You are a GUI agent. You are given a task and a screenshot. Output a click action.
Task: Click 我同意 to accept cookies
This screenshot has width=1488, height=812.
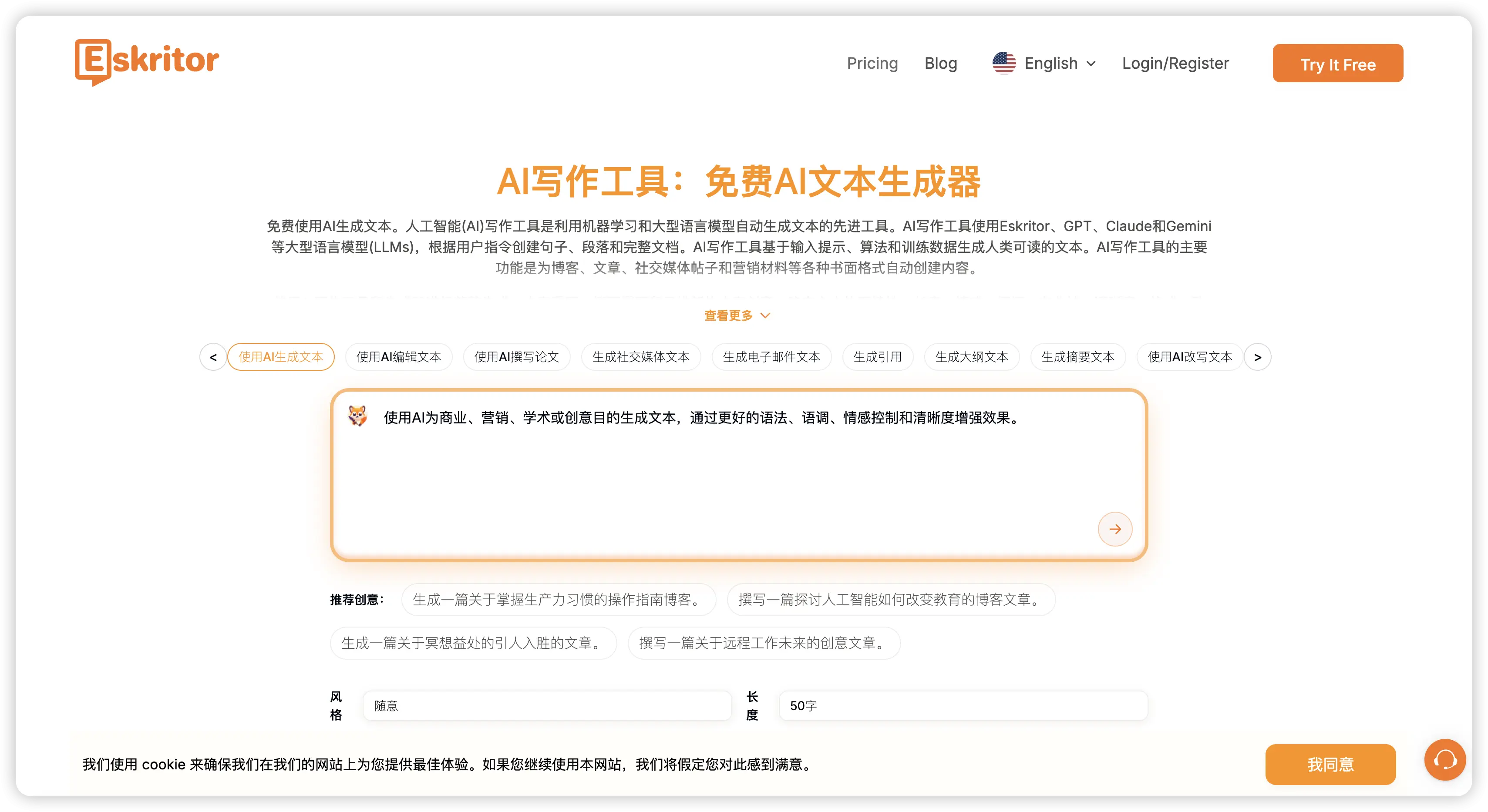(x=1330, y=764)
